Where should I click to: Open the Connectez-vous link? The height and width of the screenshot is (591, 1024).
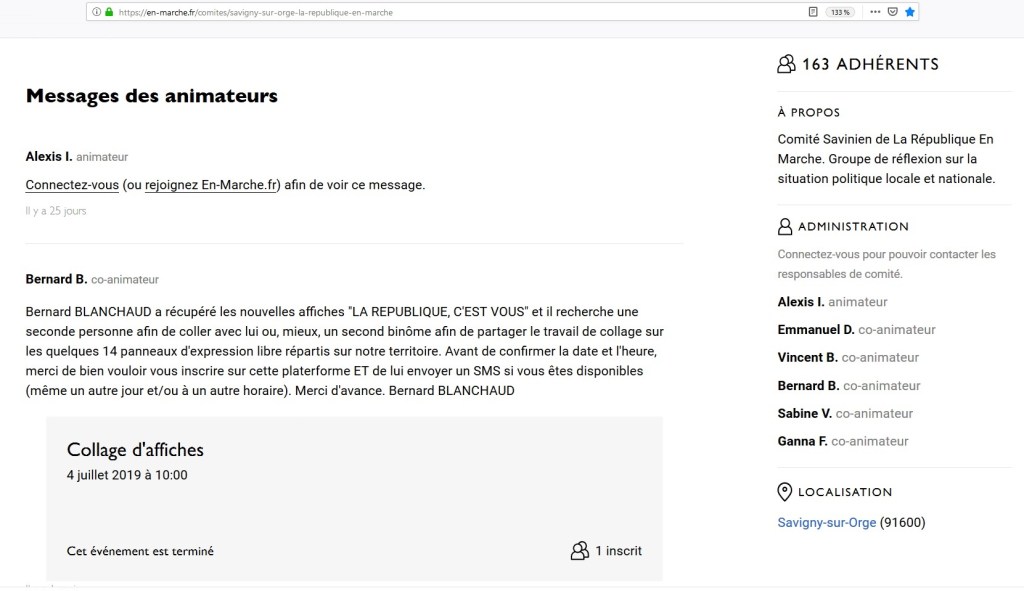pos(71,184)
